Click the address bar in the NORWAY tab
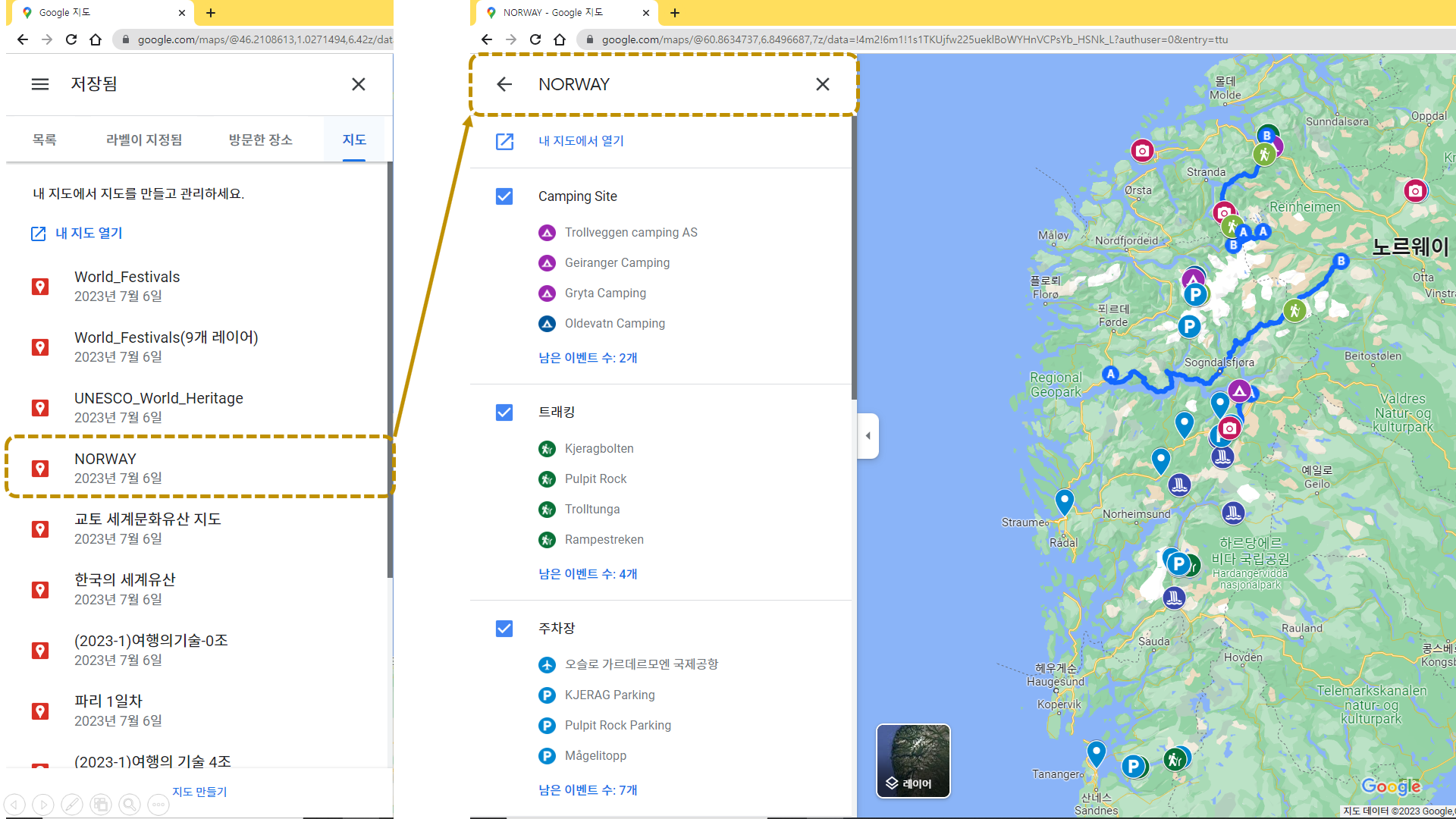The width and height of the screenshot is (1456, 819). (x=910, y=39)
